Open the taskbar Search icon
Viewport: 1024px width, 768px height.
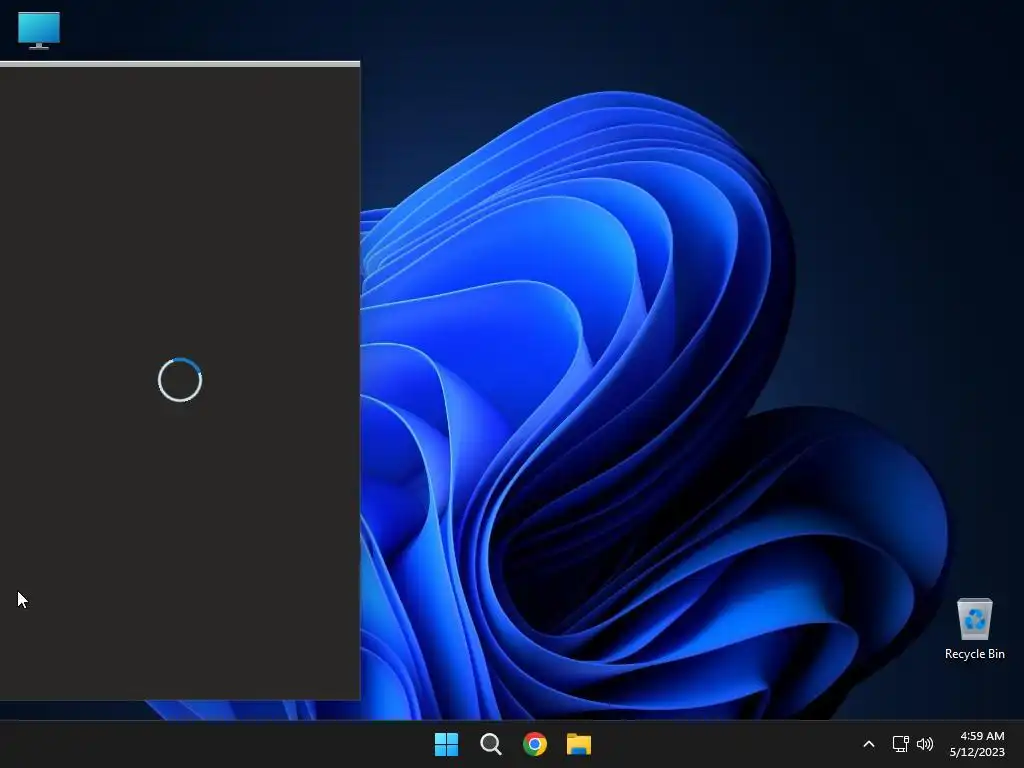click(490, 744)
